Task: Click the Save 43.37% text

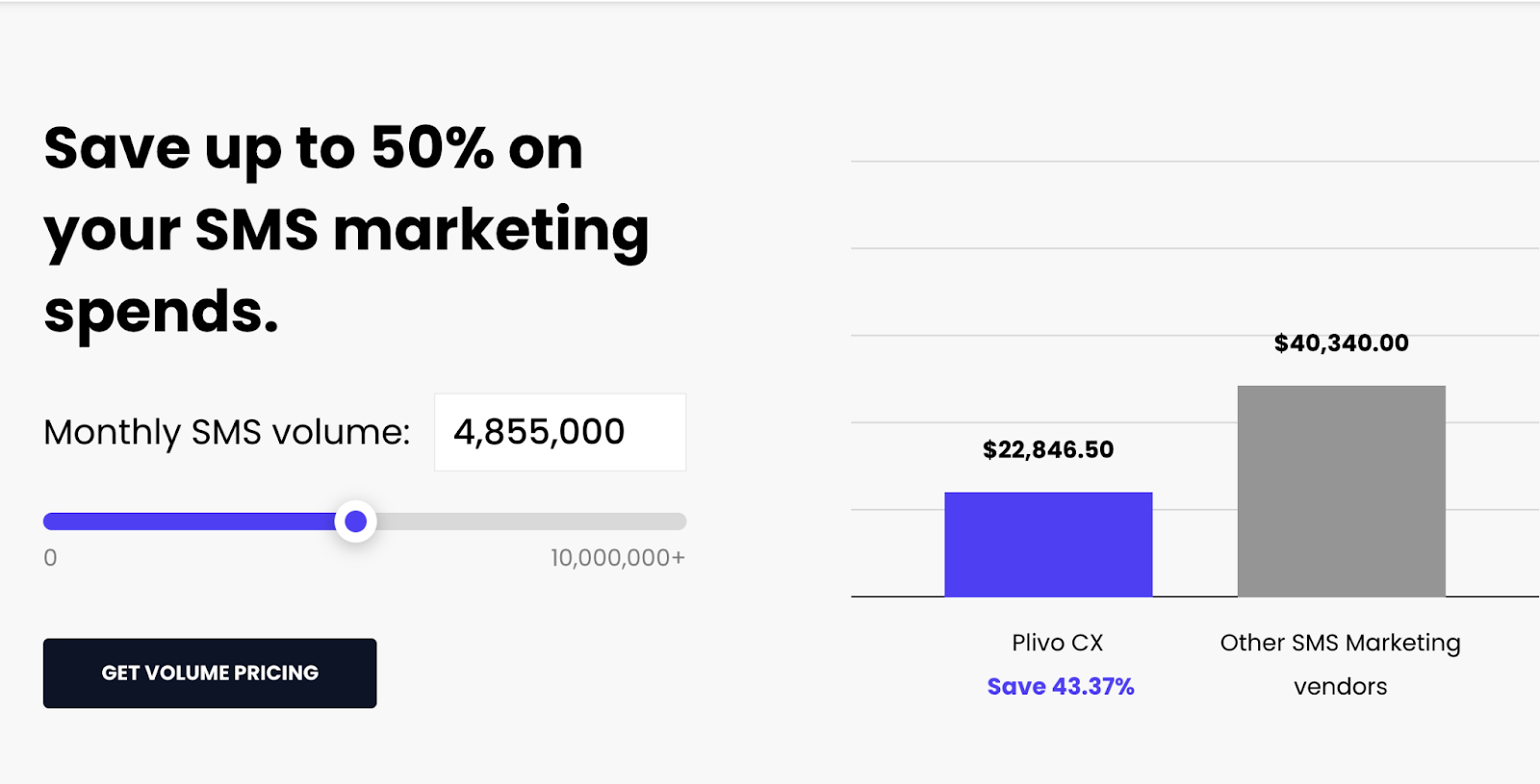Action: pos(1061,687)
